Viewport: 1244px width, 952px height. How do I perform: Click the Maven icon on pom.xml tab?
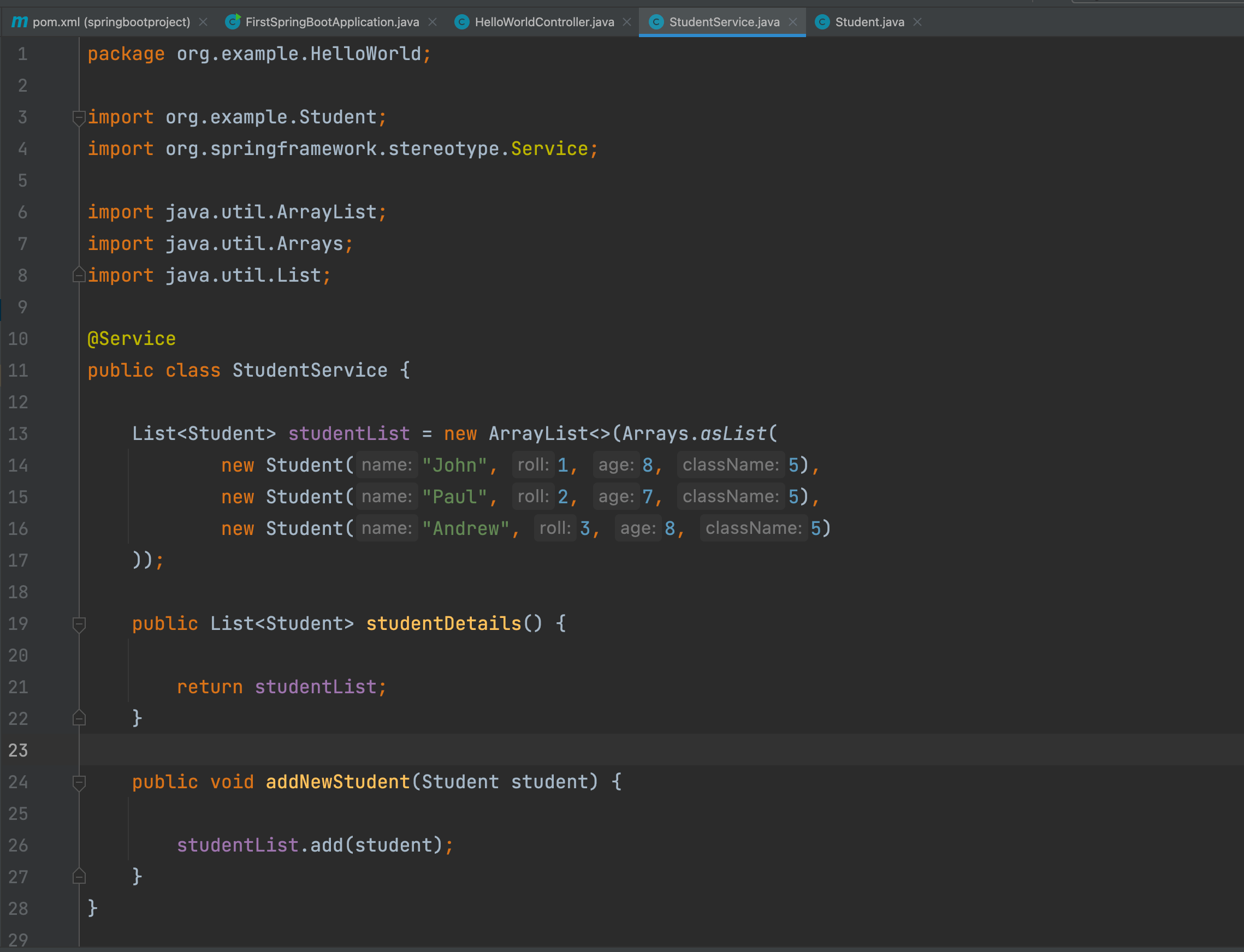click(20, 22)
